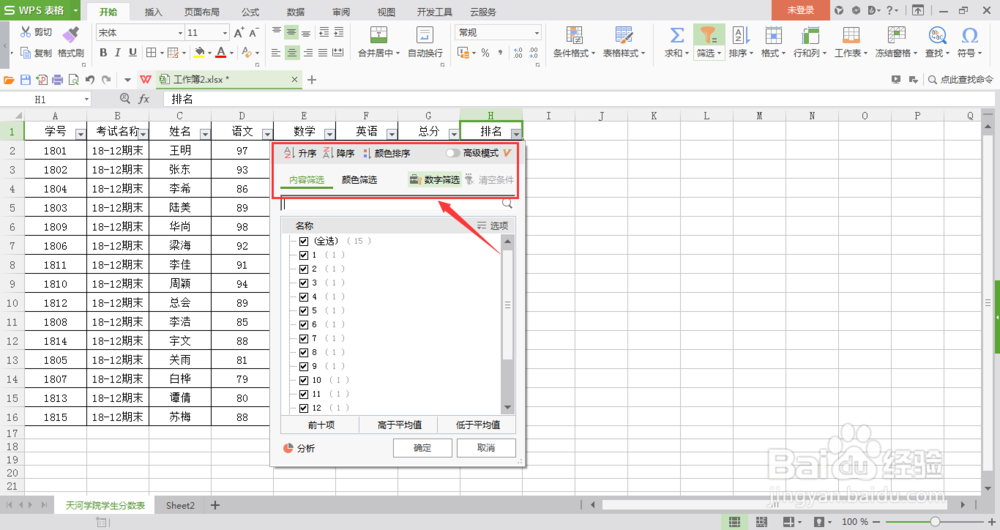
Task: Open Analysis (分析) in the filter popup
Action: point(299,448)
